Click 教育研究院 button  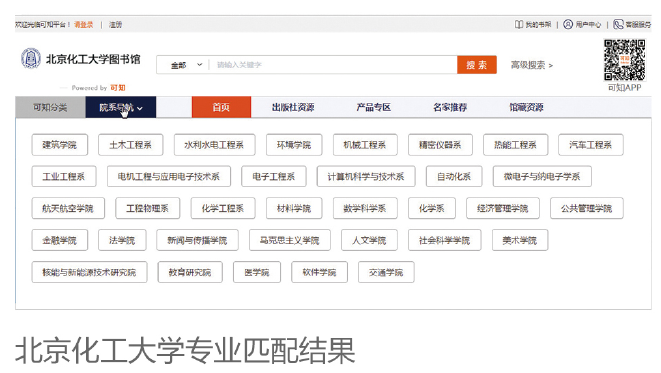190,272
